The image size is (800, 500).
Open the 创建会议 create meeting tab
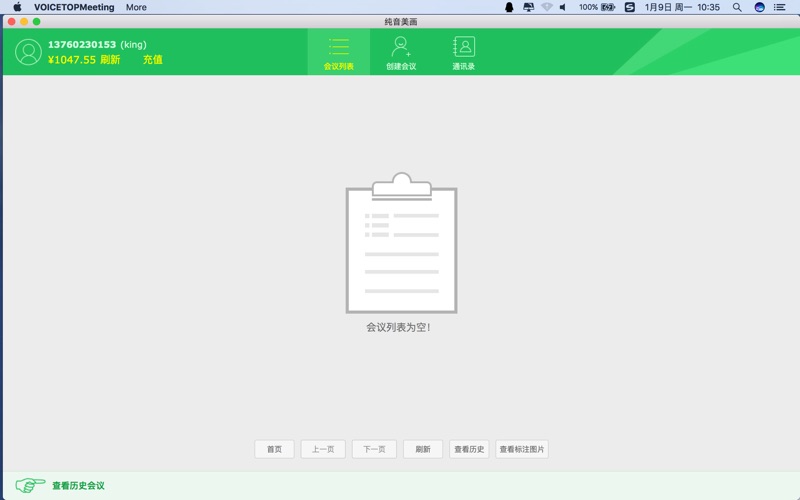401,52
